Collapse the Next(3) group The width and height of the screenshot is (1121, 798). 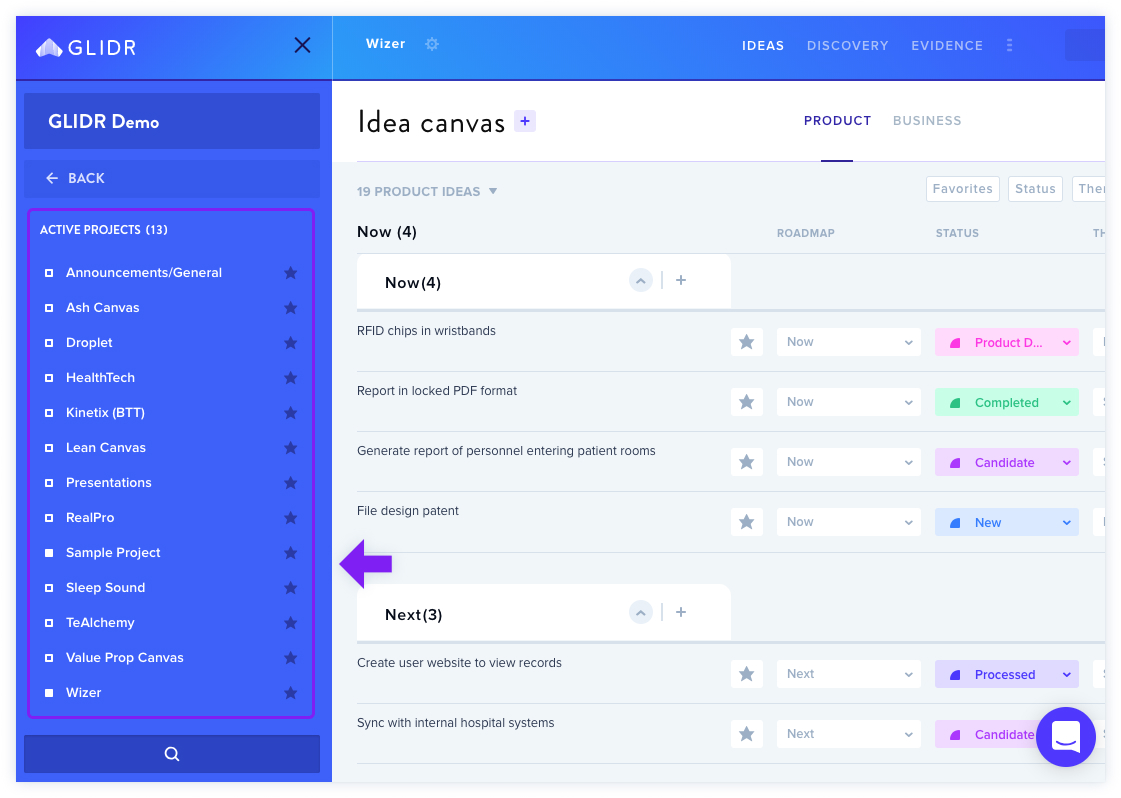(x=641, y=612)
